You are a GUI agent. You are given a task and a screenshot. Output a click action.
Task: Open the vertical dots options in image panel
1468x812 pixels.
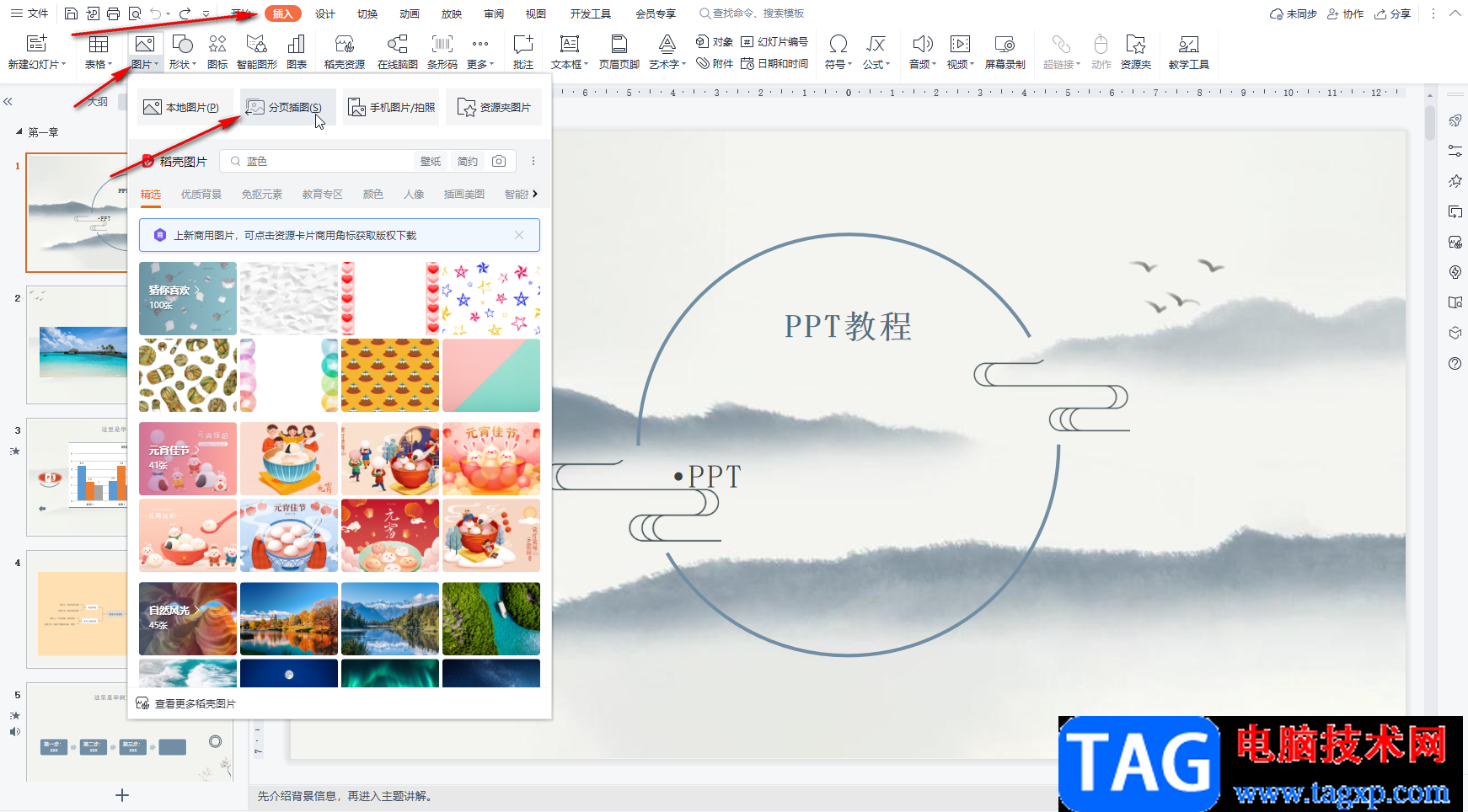[x=533, y=161]
